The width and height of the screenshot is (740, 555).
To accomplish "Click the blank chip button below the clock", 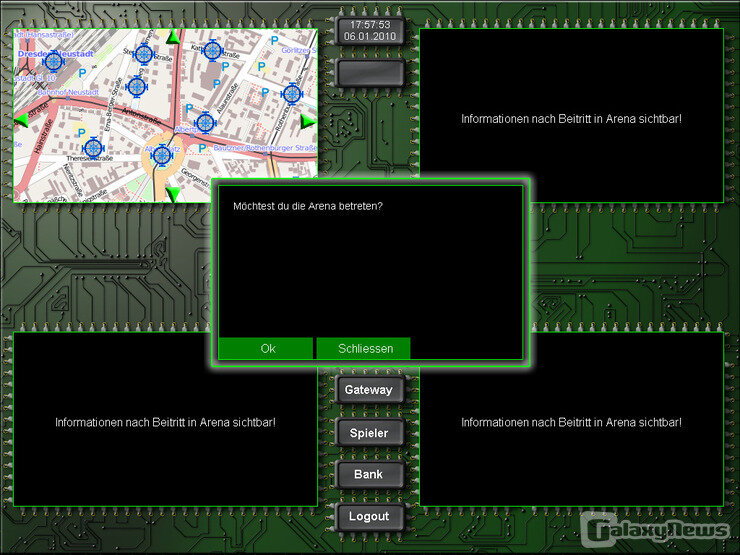I will 370,73.
